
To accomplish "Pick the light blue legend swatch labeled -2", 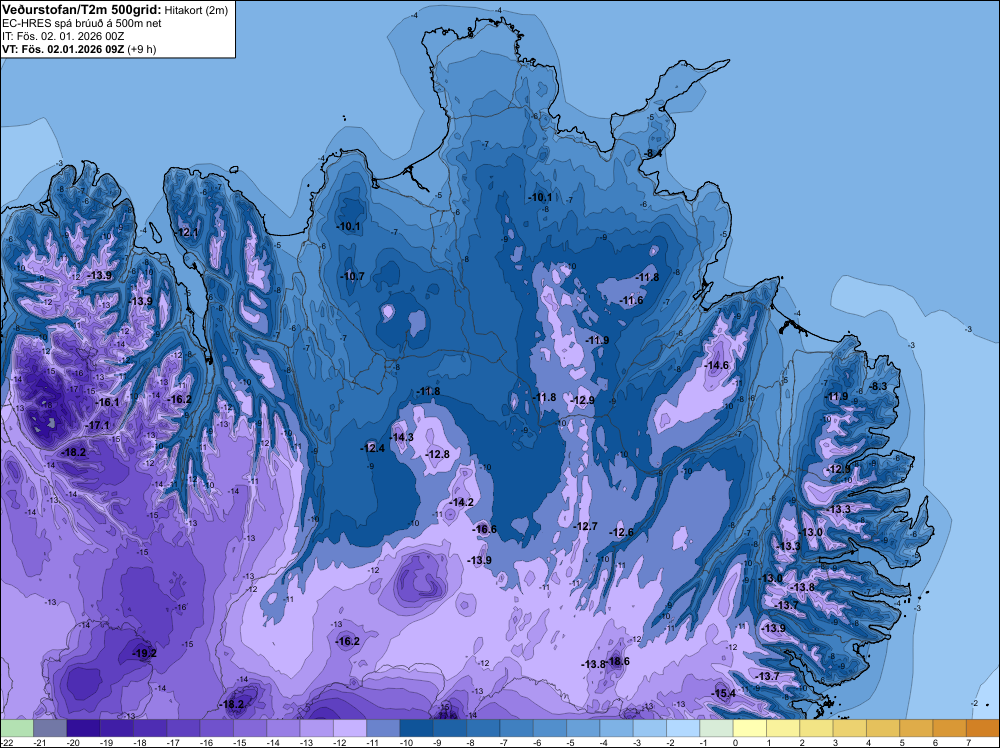I will tap(683, 728).
